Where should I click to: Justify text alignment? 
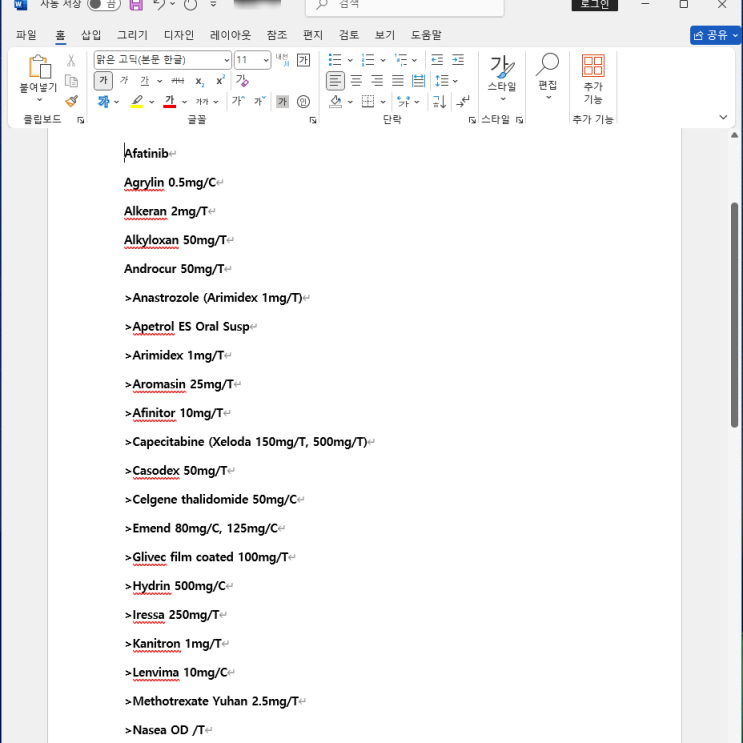pyautogui.click(x=398, y=81)
